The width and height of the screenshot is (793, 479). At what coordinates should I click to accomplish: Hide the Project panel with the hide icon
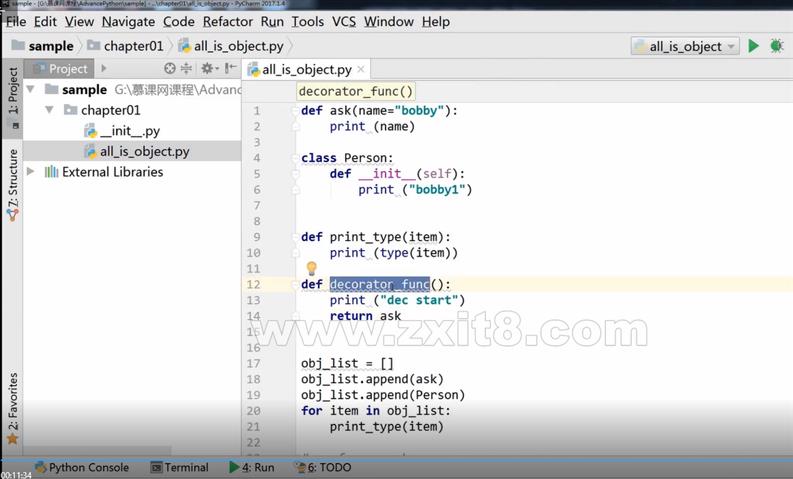tap(231, 68)
